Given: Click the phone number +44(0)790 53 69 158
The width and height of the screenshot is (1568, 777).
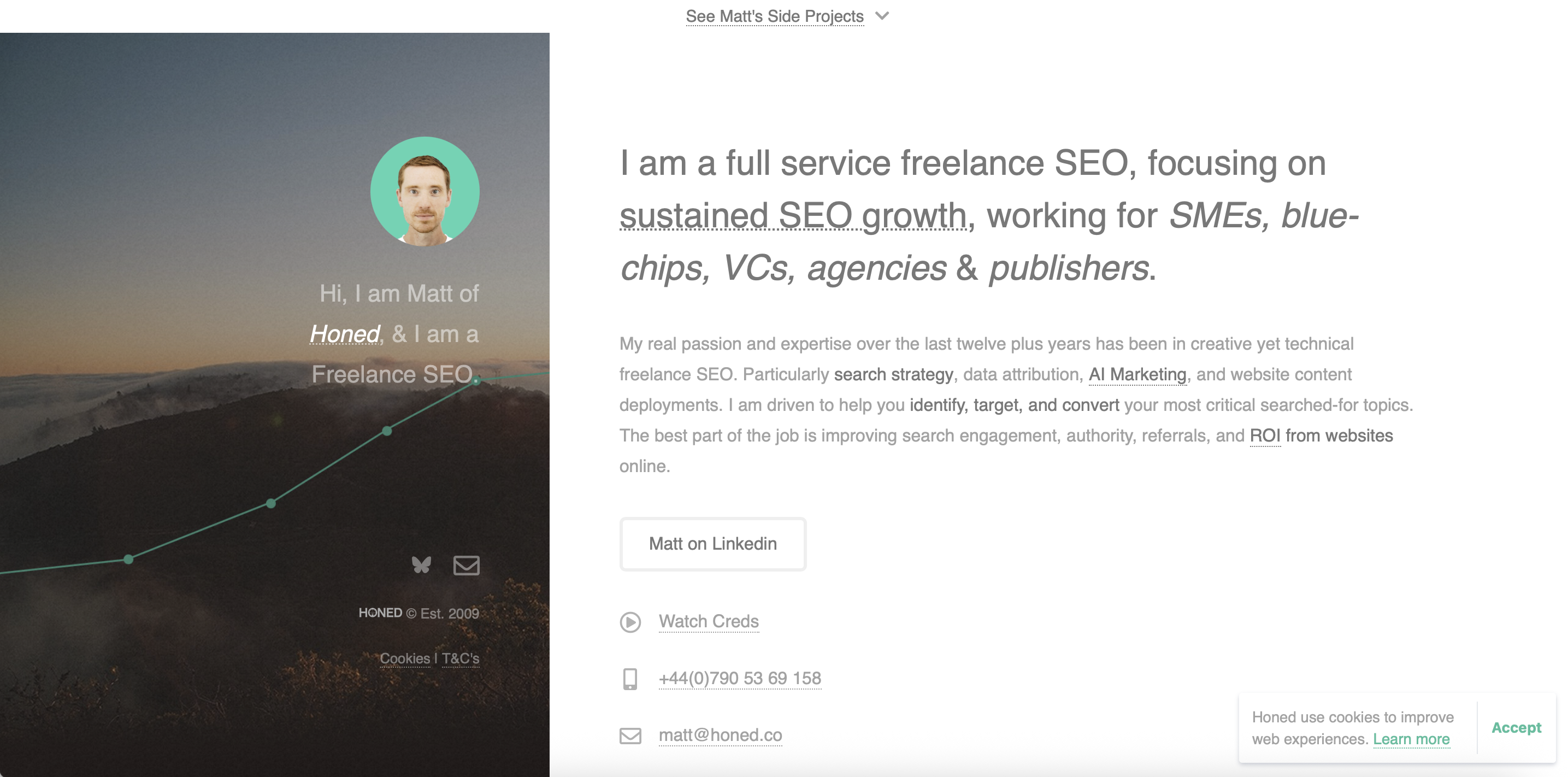Looking at the screenshot, I should coord(740,678).
